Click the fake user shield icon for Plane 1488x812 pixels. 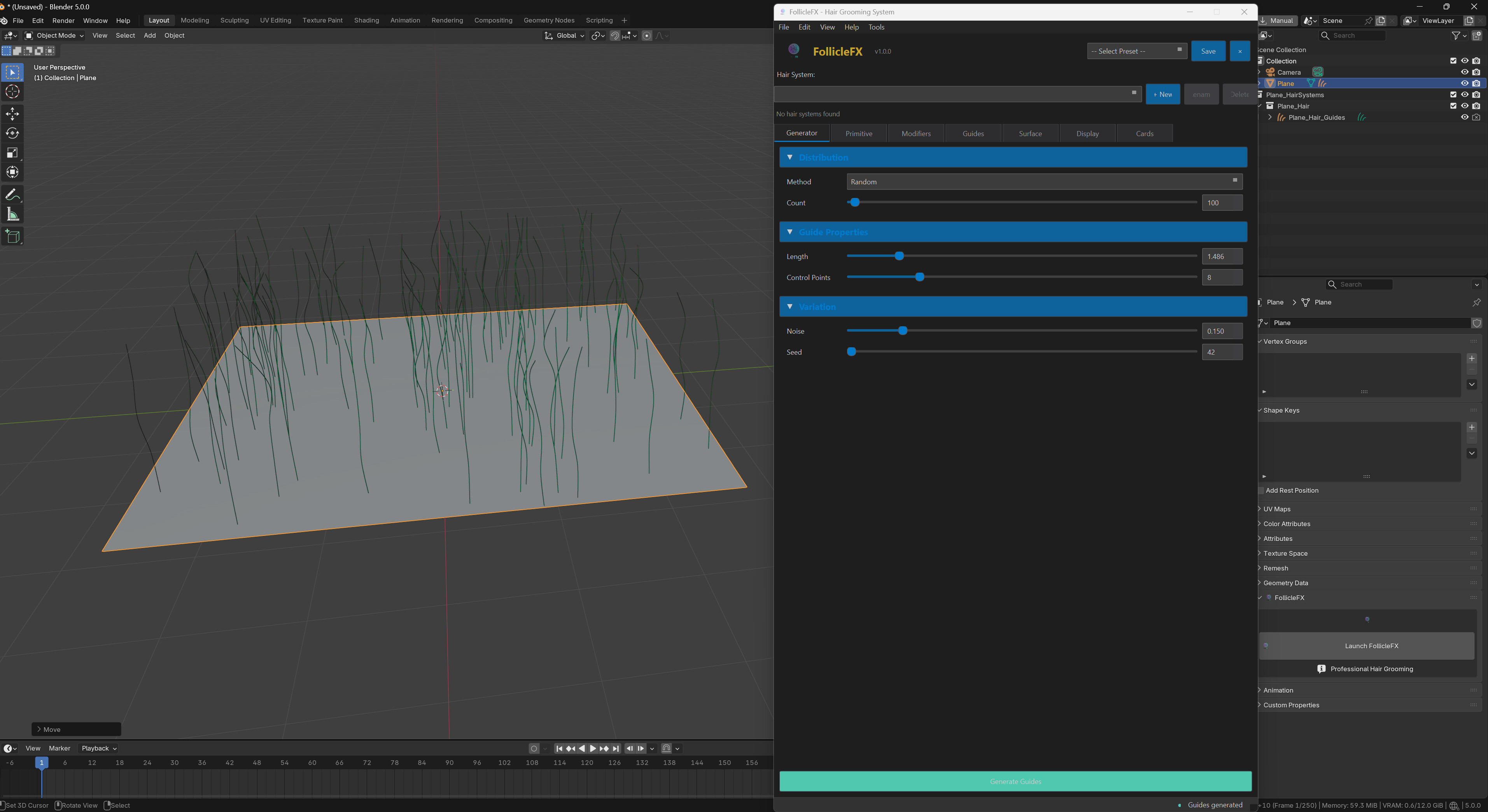coord(1477,324)
